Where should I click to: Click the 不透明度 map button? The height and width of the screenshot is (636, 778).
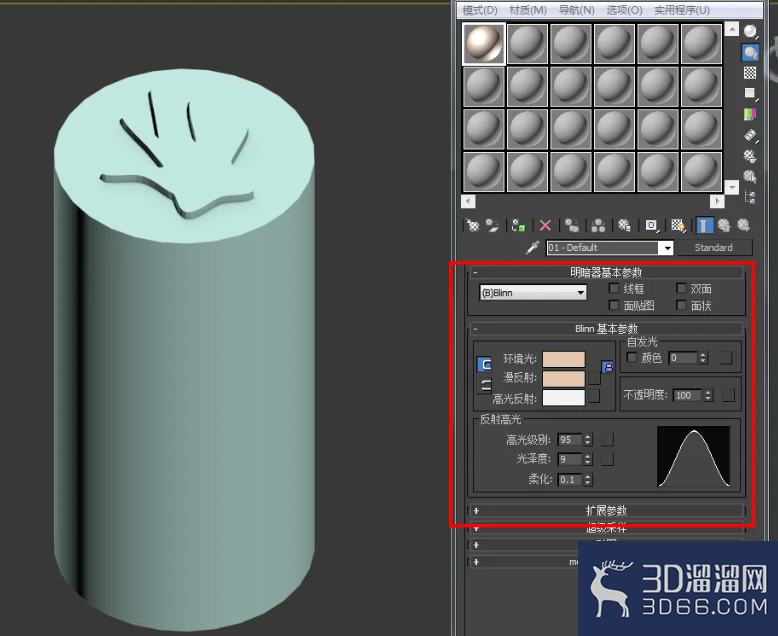point(728,395)
